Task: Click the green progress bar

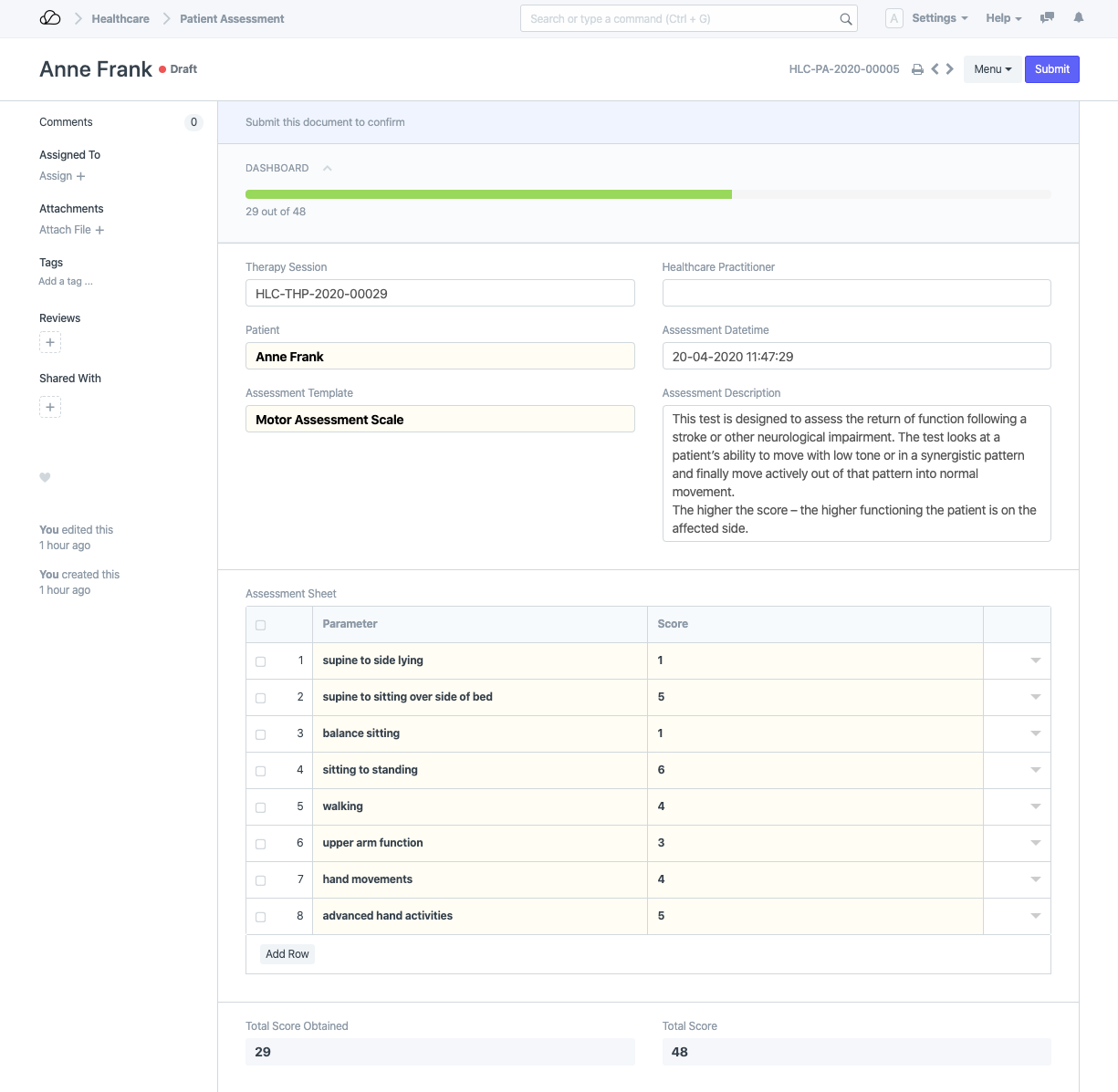Action: 488,193
